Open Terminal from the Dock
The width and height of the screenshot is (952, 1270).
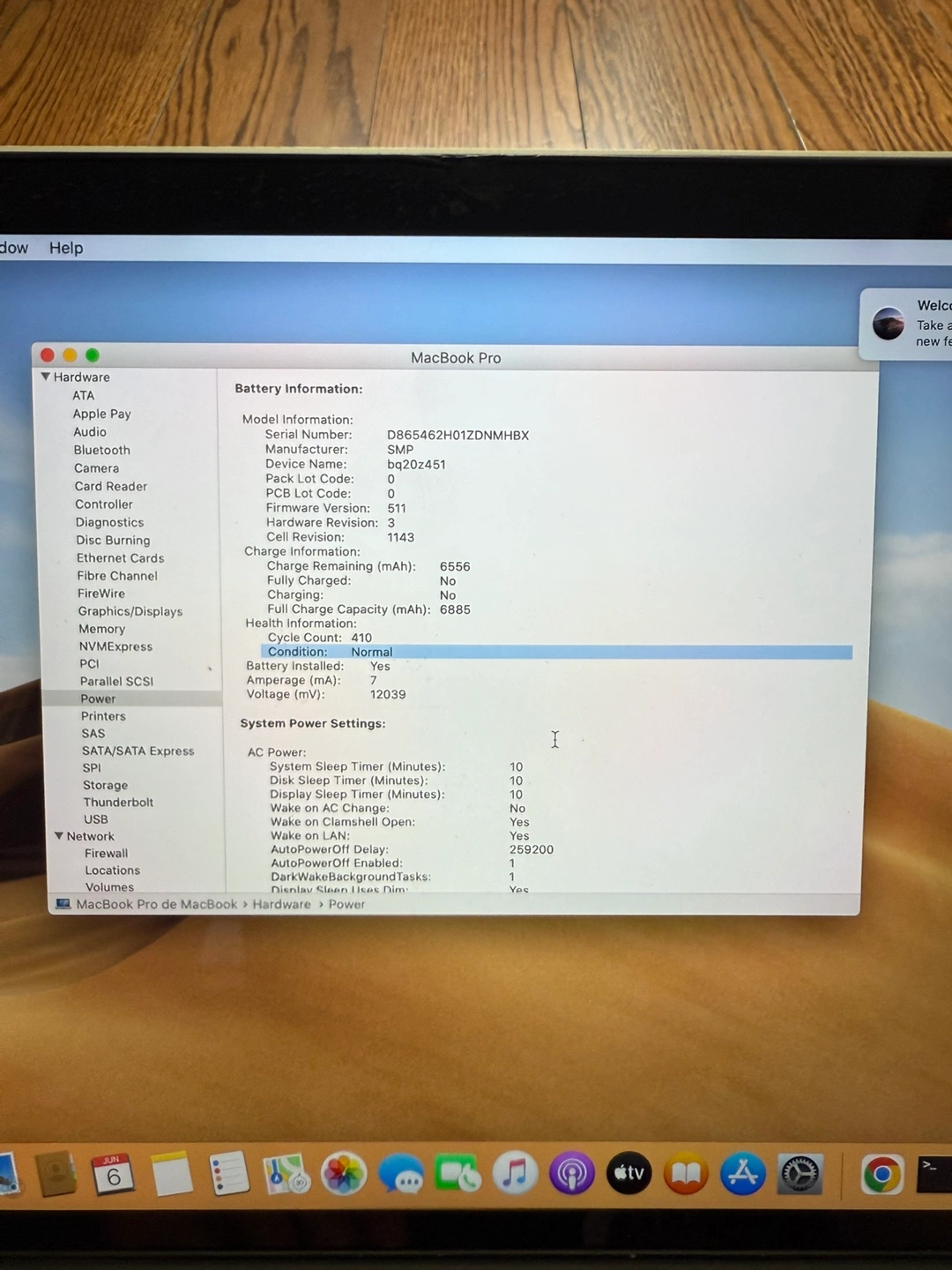coord(934,1175)
